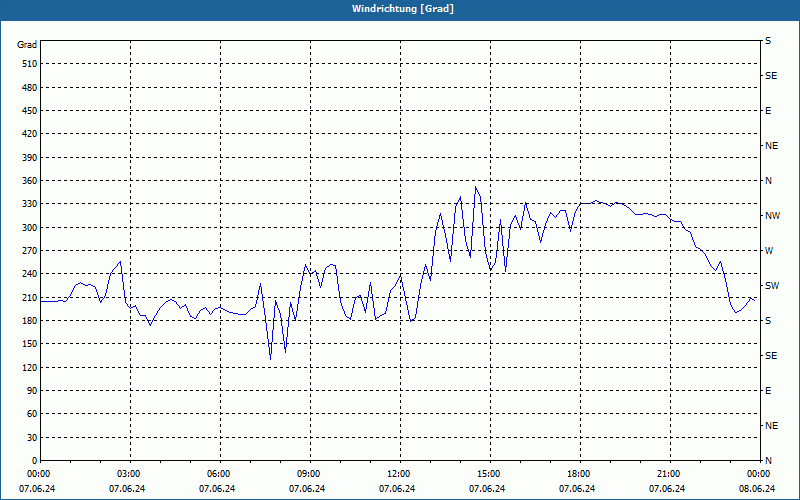Select the Grad unit label on the y-axis
This screenshot has width=800, height=500.
pos(27,45)
